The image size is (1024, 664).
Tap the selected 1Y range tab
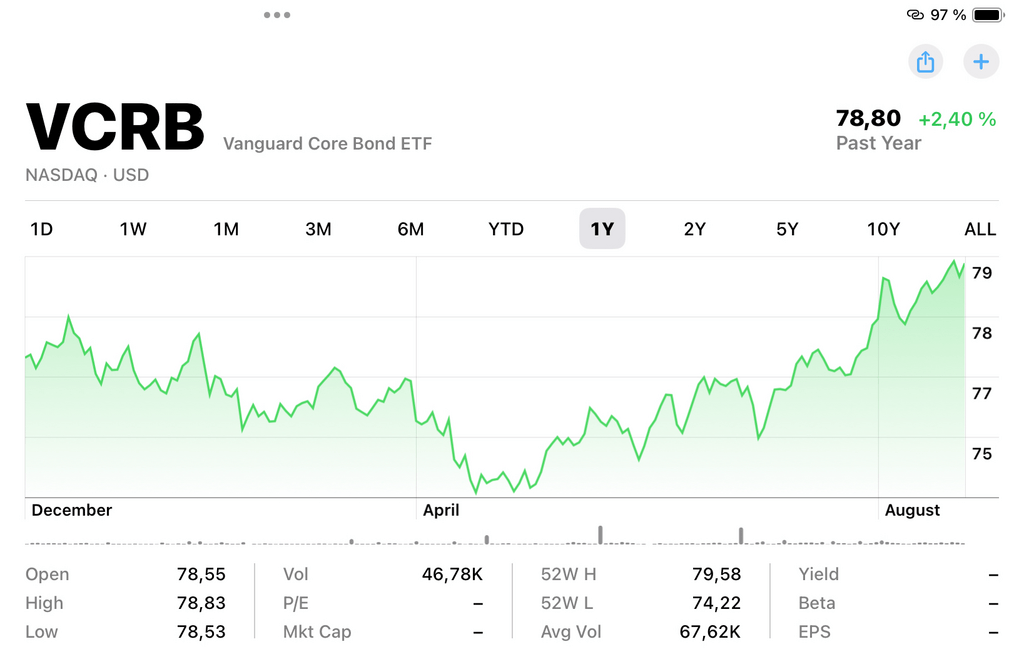pos(602,229)
